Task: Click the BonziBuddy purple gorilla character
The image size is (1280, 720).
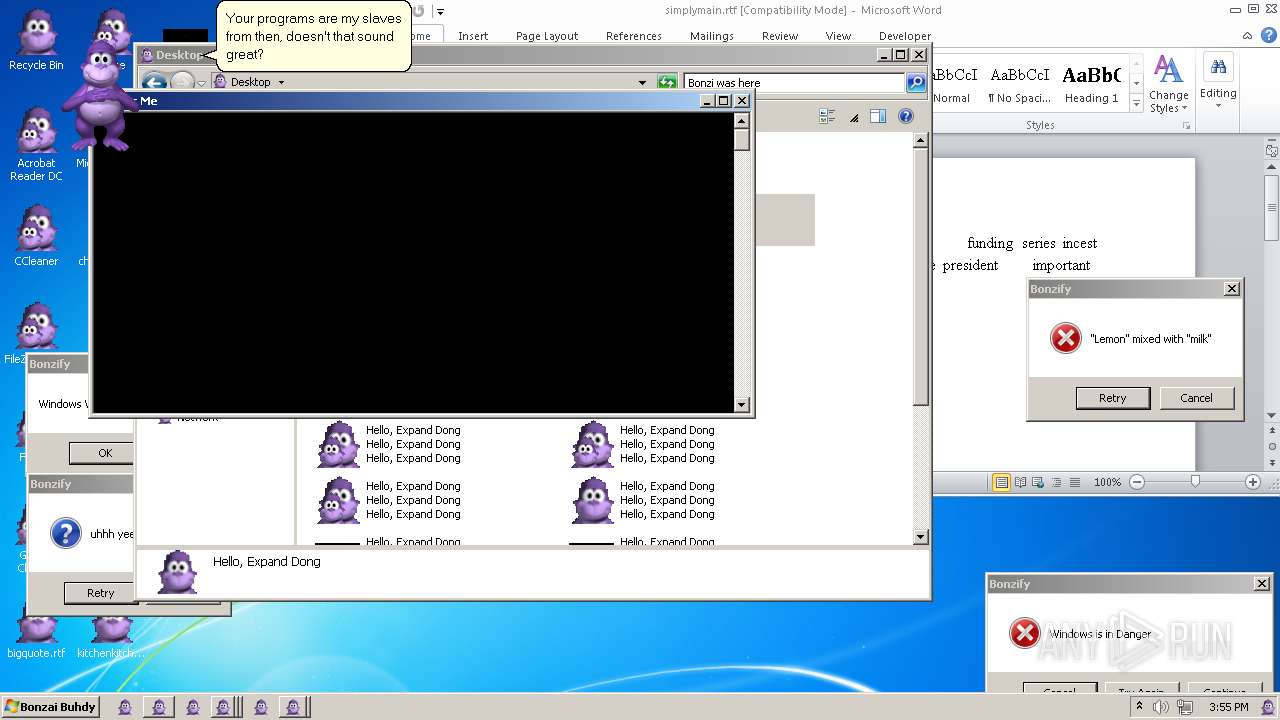Action: [98, 95]
